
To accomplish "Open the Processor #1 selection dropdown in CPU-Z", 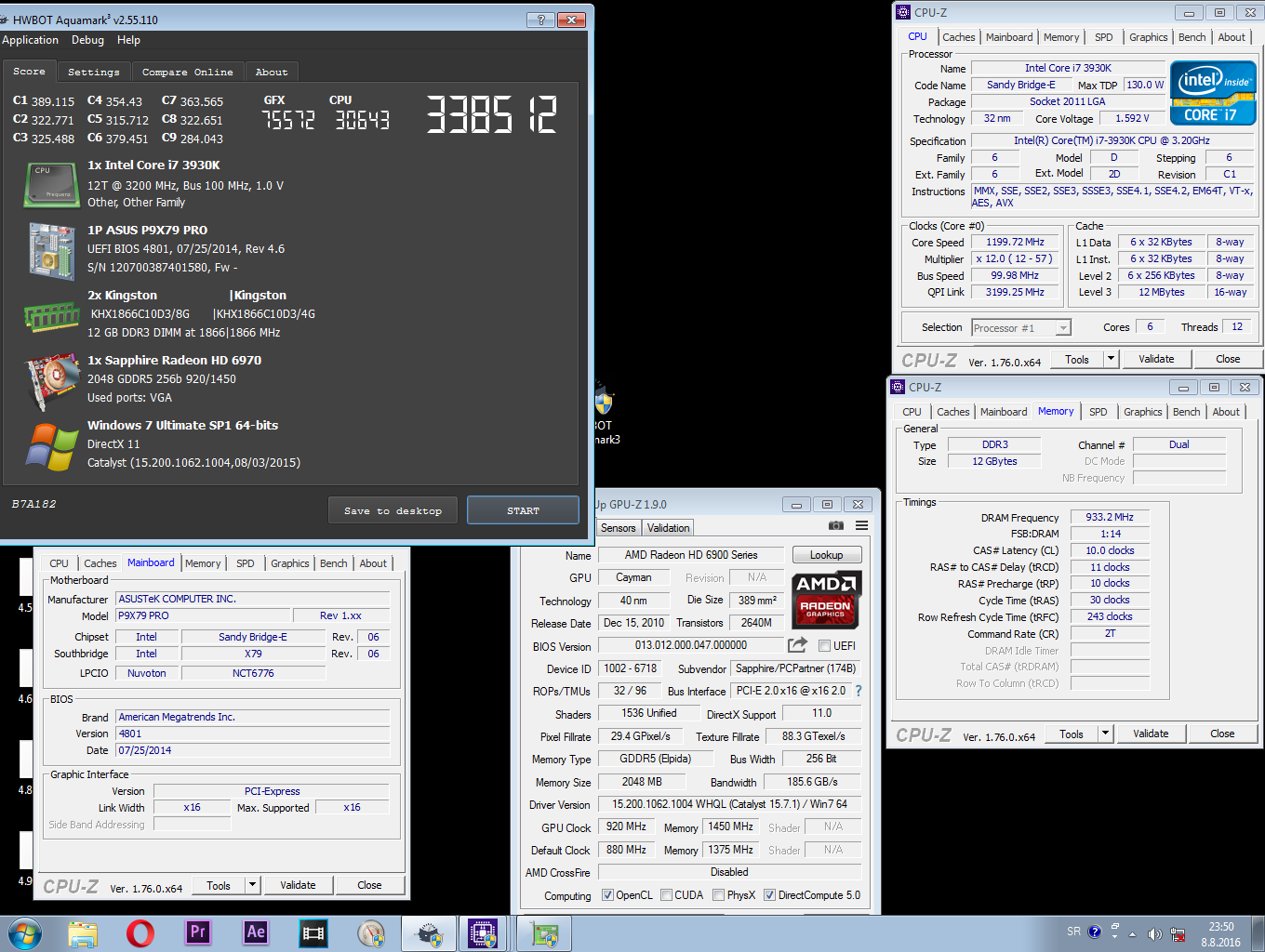I will pos(1021,327).
